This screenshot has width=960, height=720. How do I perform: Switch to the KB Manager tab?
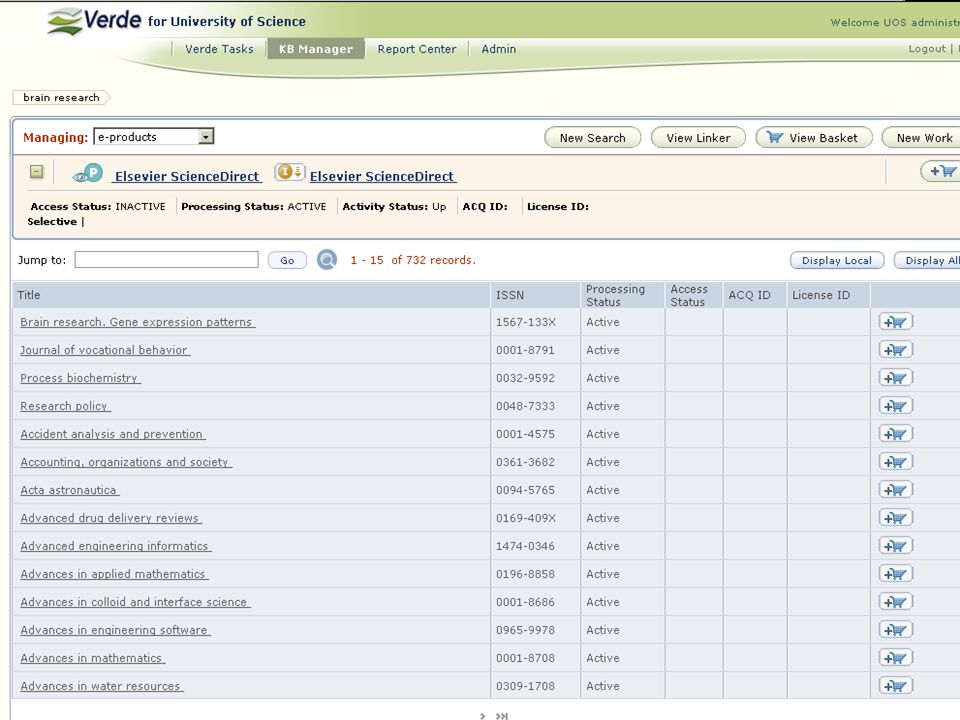point(316,49)
